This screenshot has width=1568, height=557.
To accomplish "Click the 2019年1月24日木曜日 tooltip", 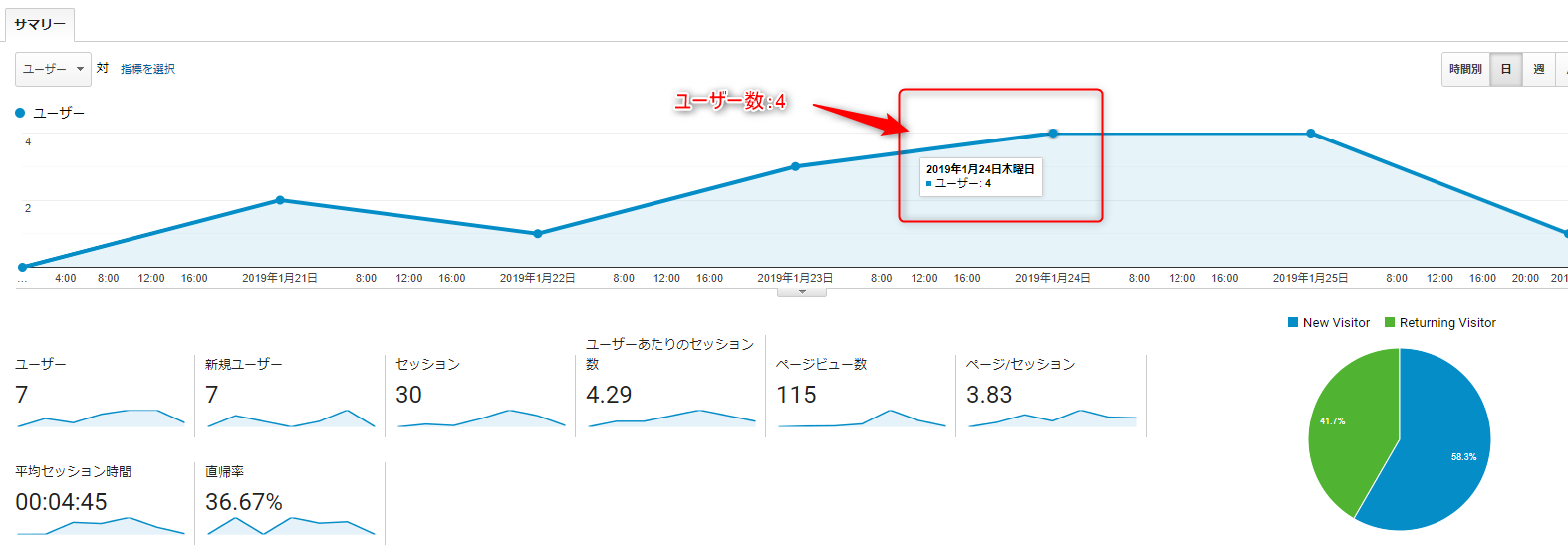I will [981, 176].
